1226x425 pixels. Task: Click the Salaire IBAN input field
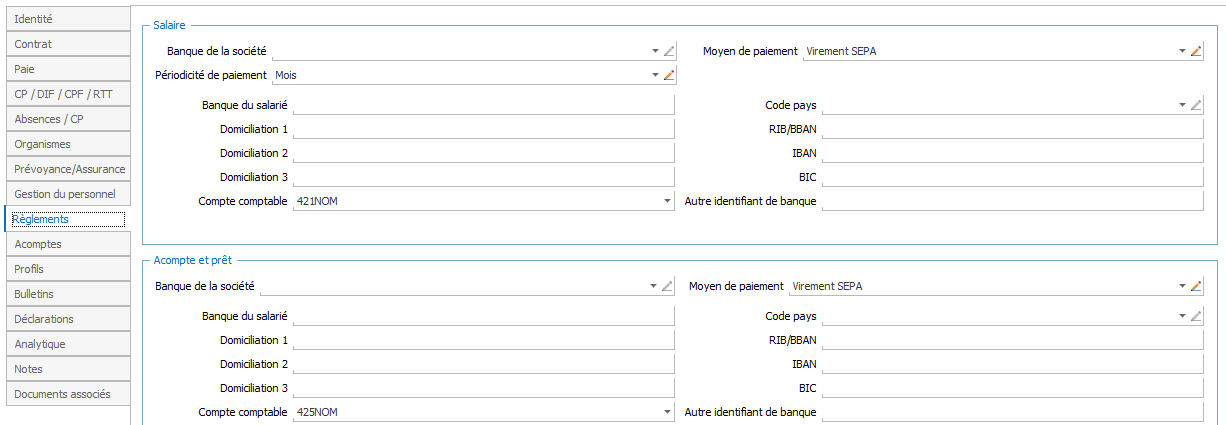(x=1012, y=153)
